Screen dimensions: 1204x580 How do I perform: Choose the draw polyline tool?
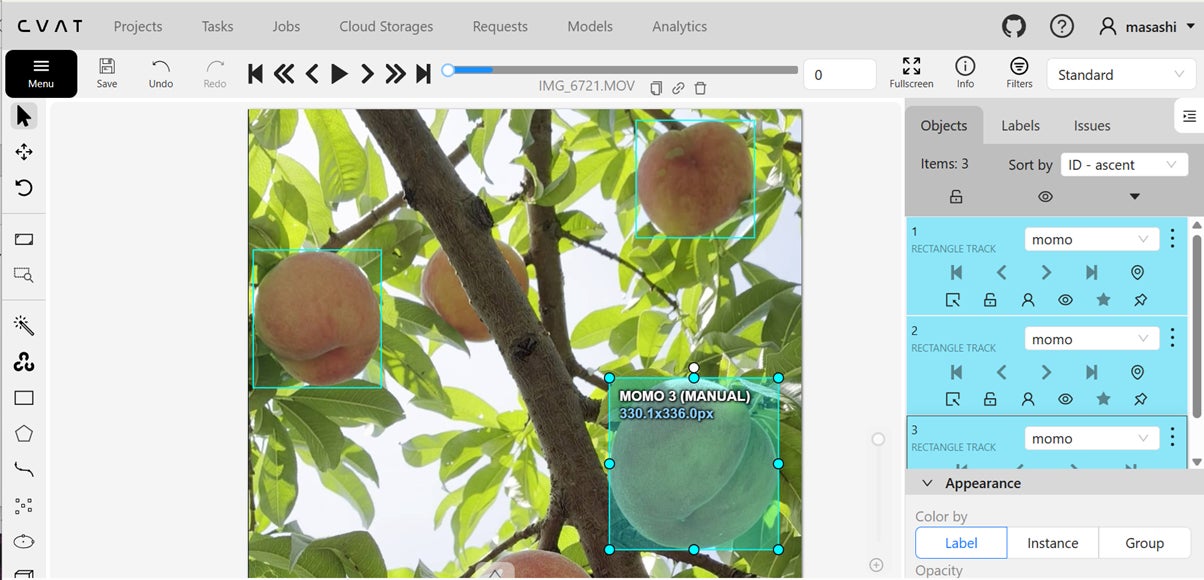[24, 470]
